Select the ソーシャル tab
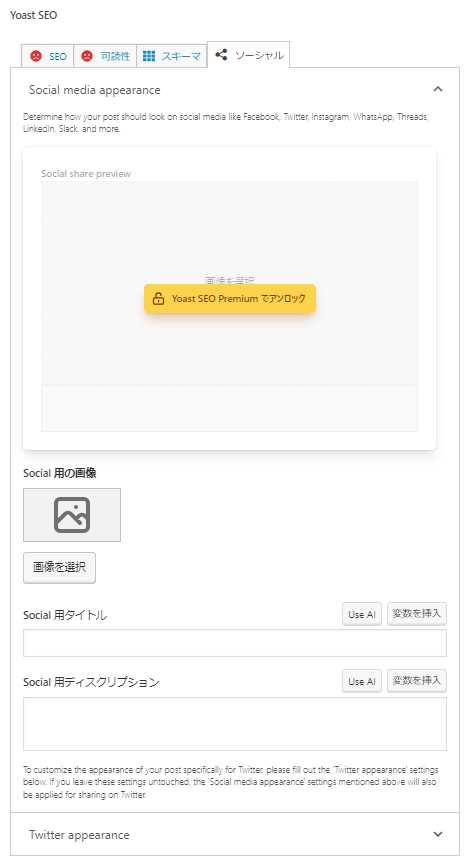 [x=249, y=55]
